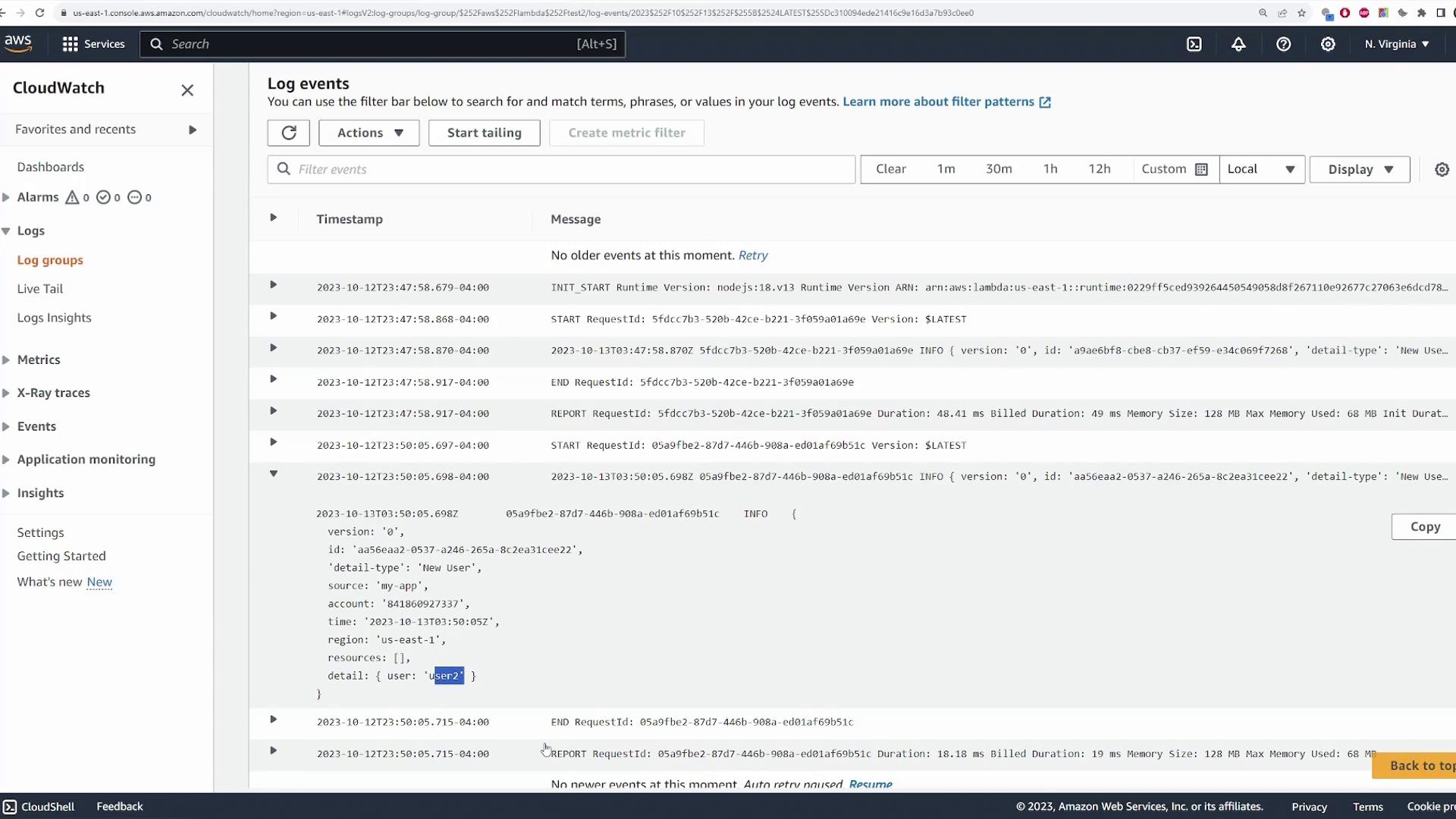Select the 30m time range option
Viewport: 1456px width, 819px height.
pos(998,169)
